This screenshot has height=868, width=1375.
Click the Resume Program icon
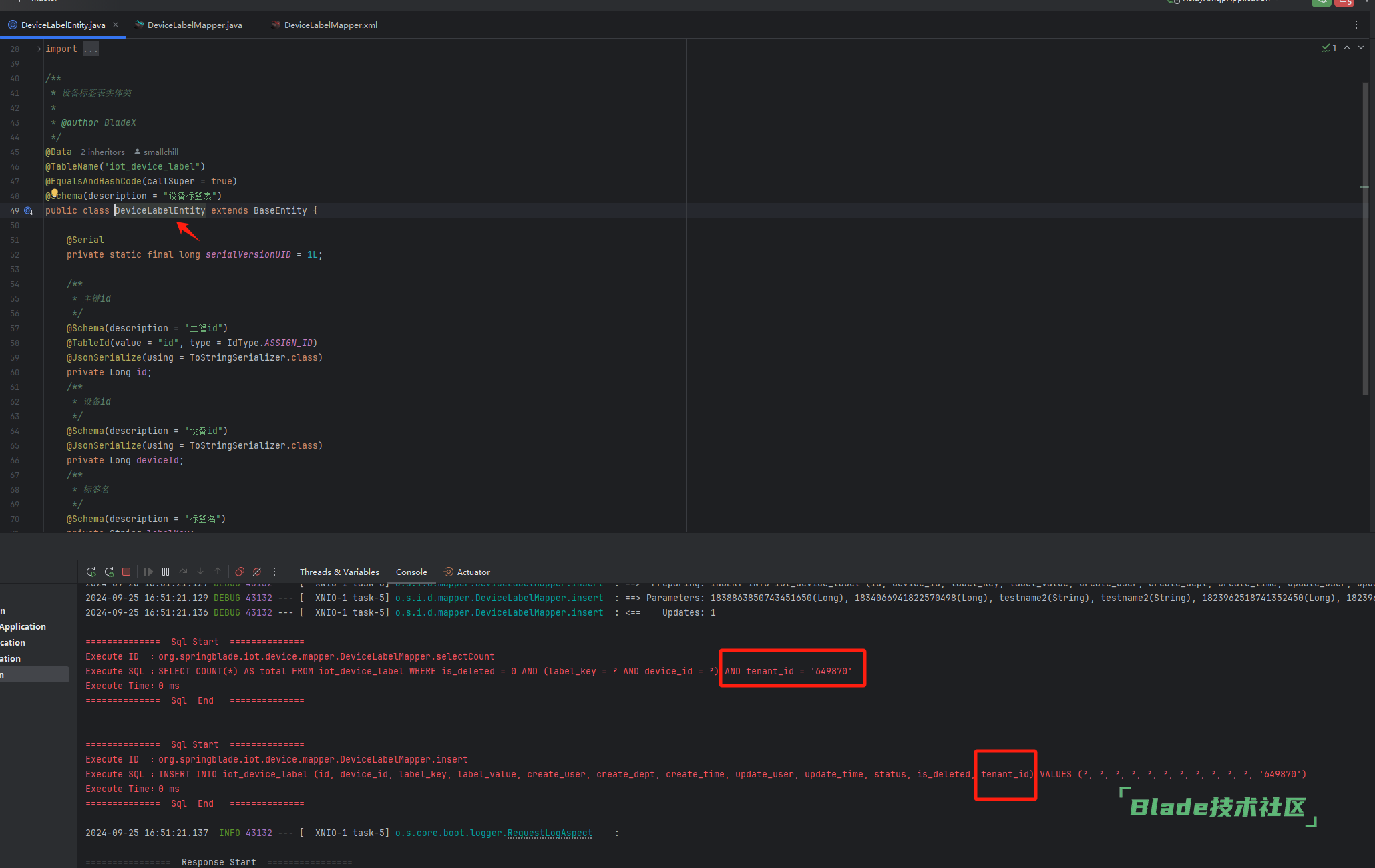[148, 572]
